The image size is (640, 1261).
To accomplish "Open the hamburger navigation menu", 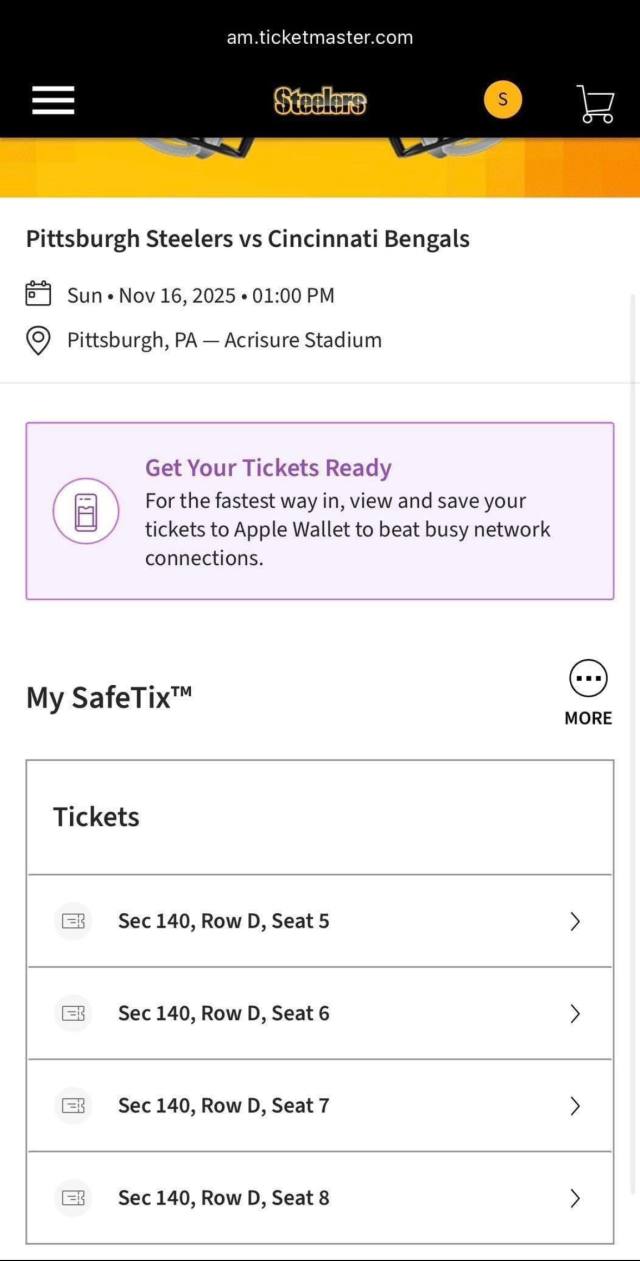I will (x=53, y=100).
